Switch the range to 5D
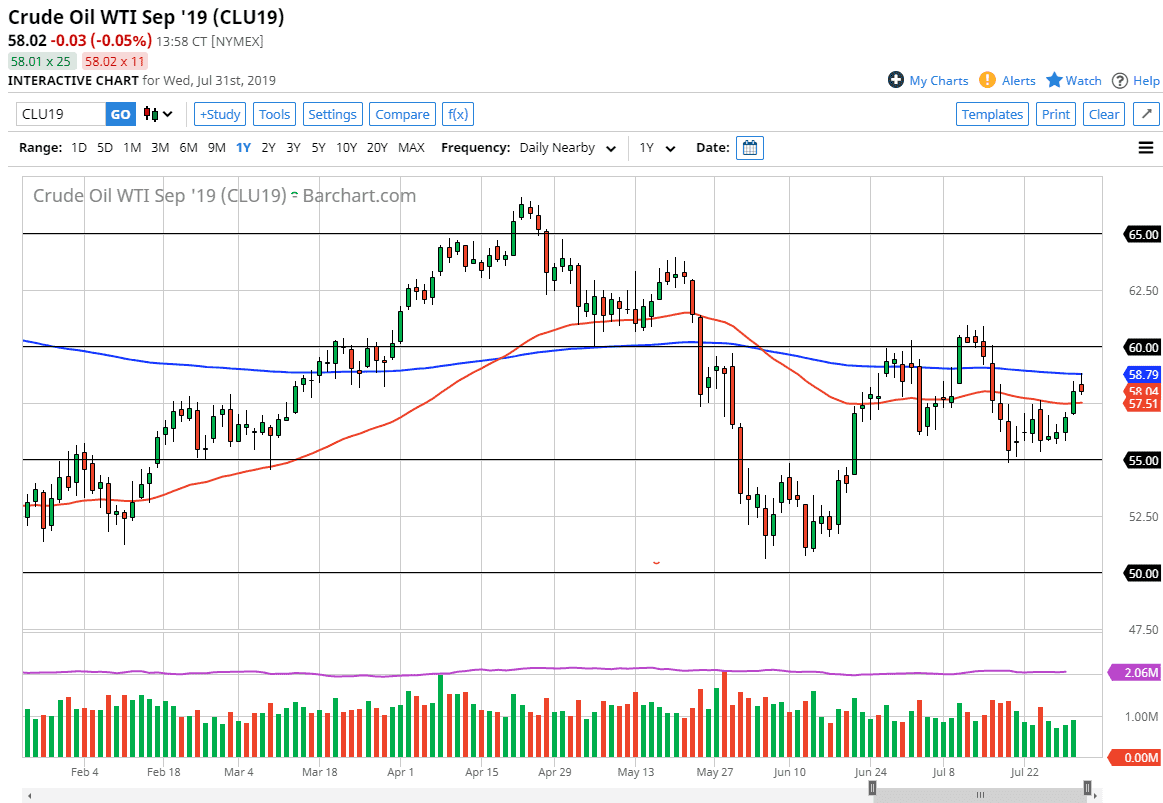This screenshot has width=1163, height=803. click(x=104, y=147)
